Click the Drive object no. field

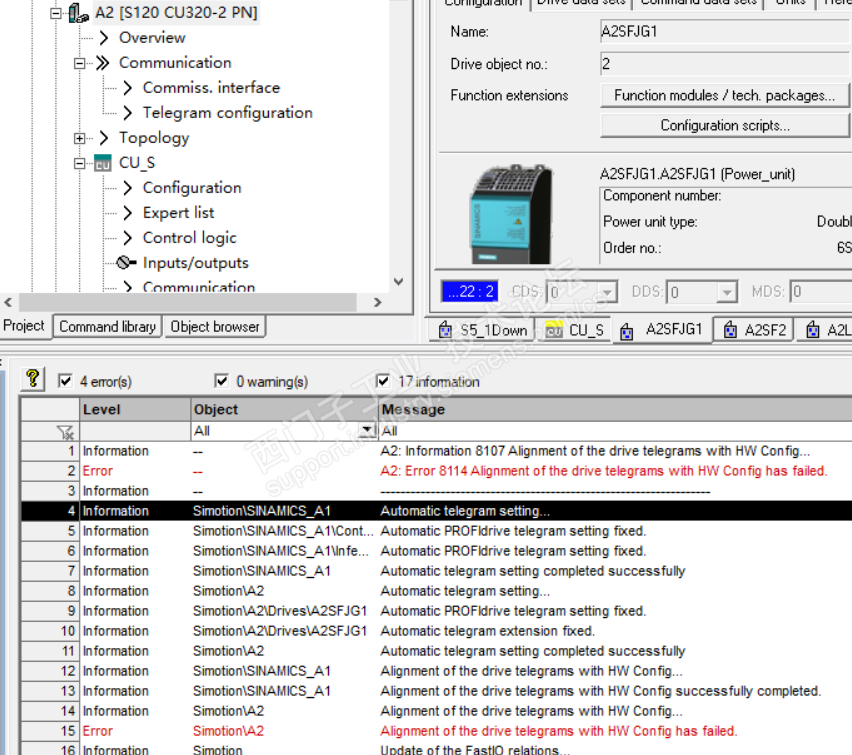[x=725, y=64]
